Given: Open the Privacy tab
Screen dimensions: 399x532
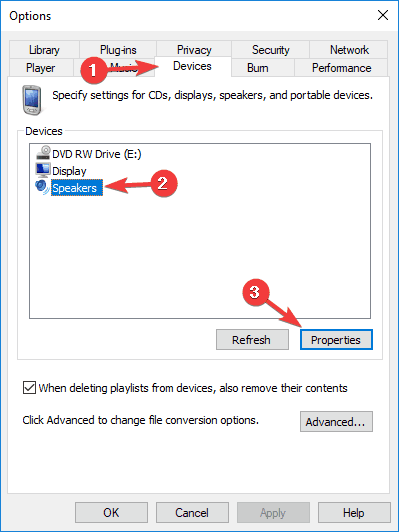Looking at the screenshot, I should [x=194, y=50].
